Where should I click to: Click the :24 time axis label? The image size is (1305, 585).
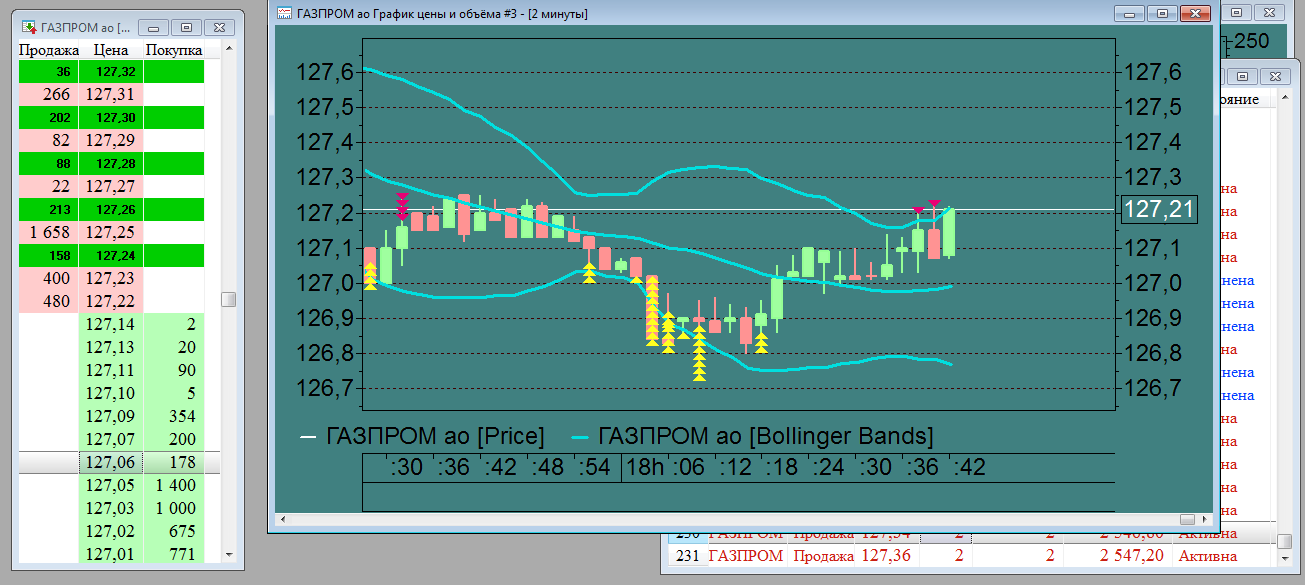(x=829, y=468)
